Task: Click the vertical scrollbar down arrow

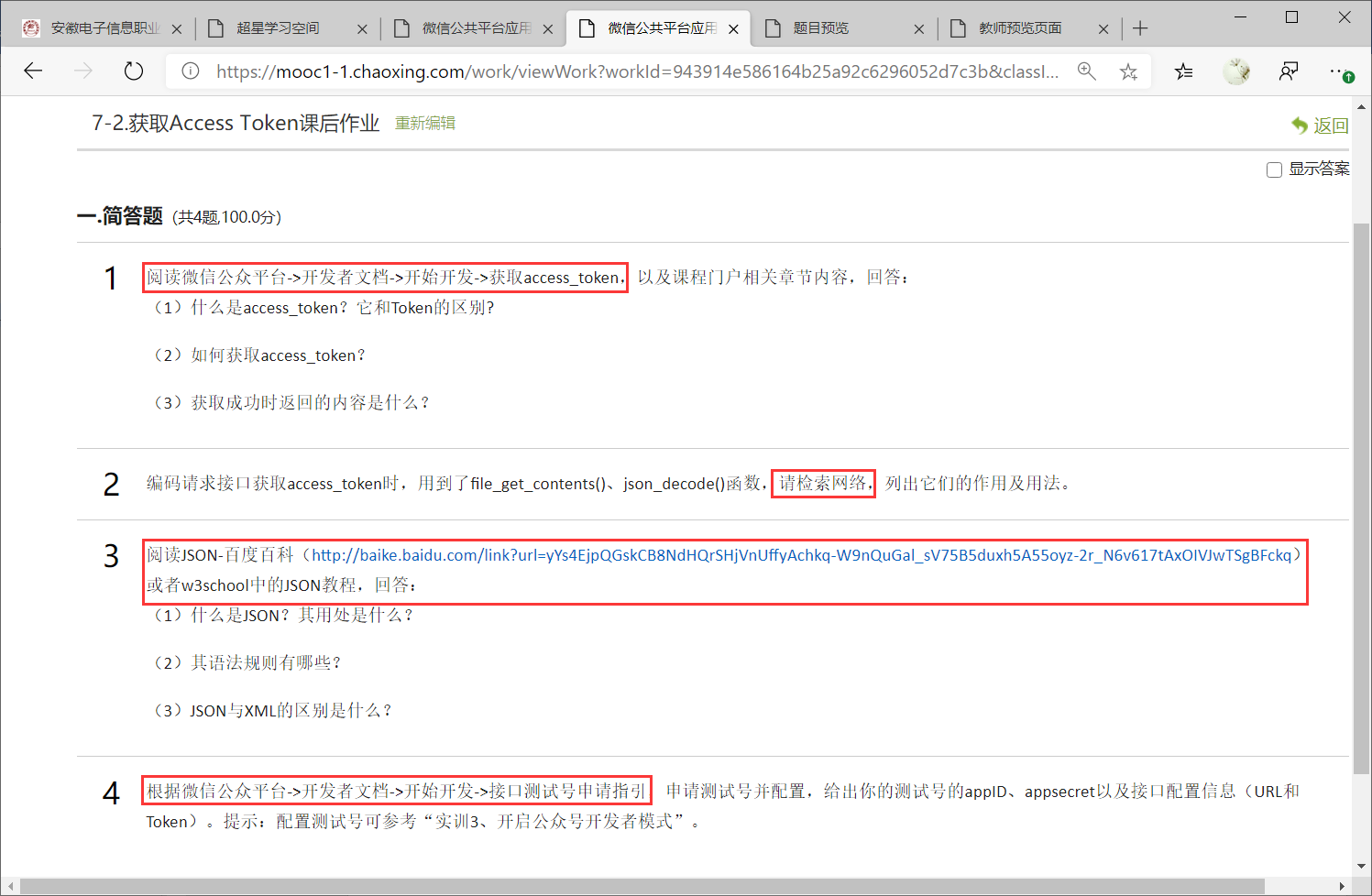Action: (x=1361, y=866)
